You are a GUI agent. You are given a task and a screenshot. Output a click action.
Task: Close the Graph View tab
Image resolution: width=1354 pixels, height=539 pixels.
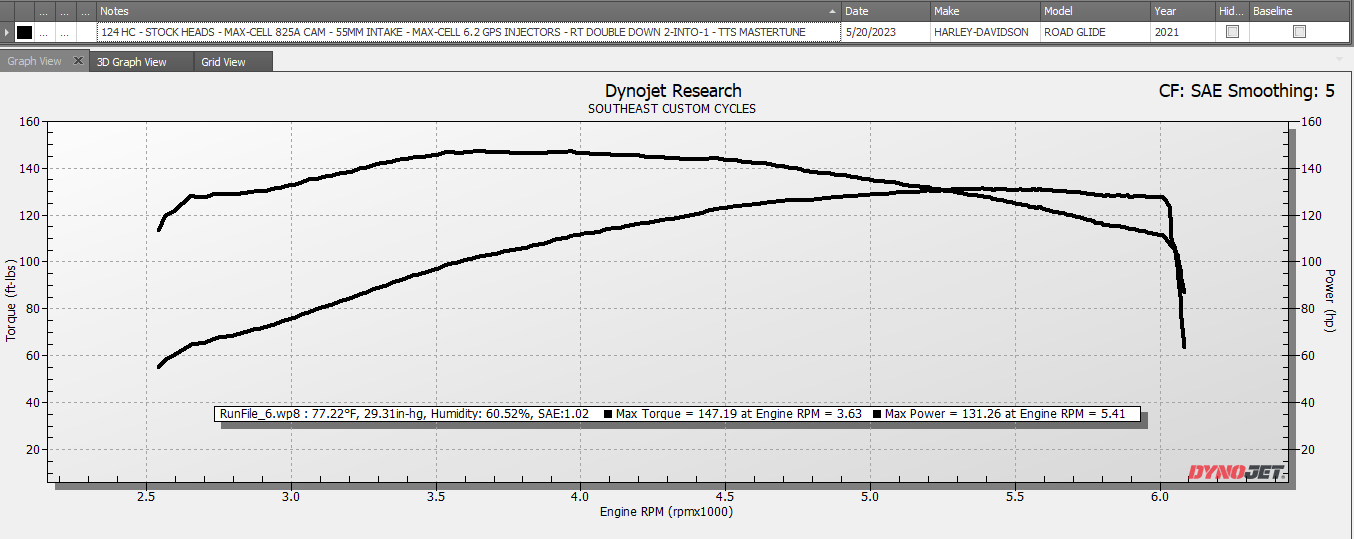click(79, 61)
